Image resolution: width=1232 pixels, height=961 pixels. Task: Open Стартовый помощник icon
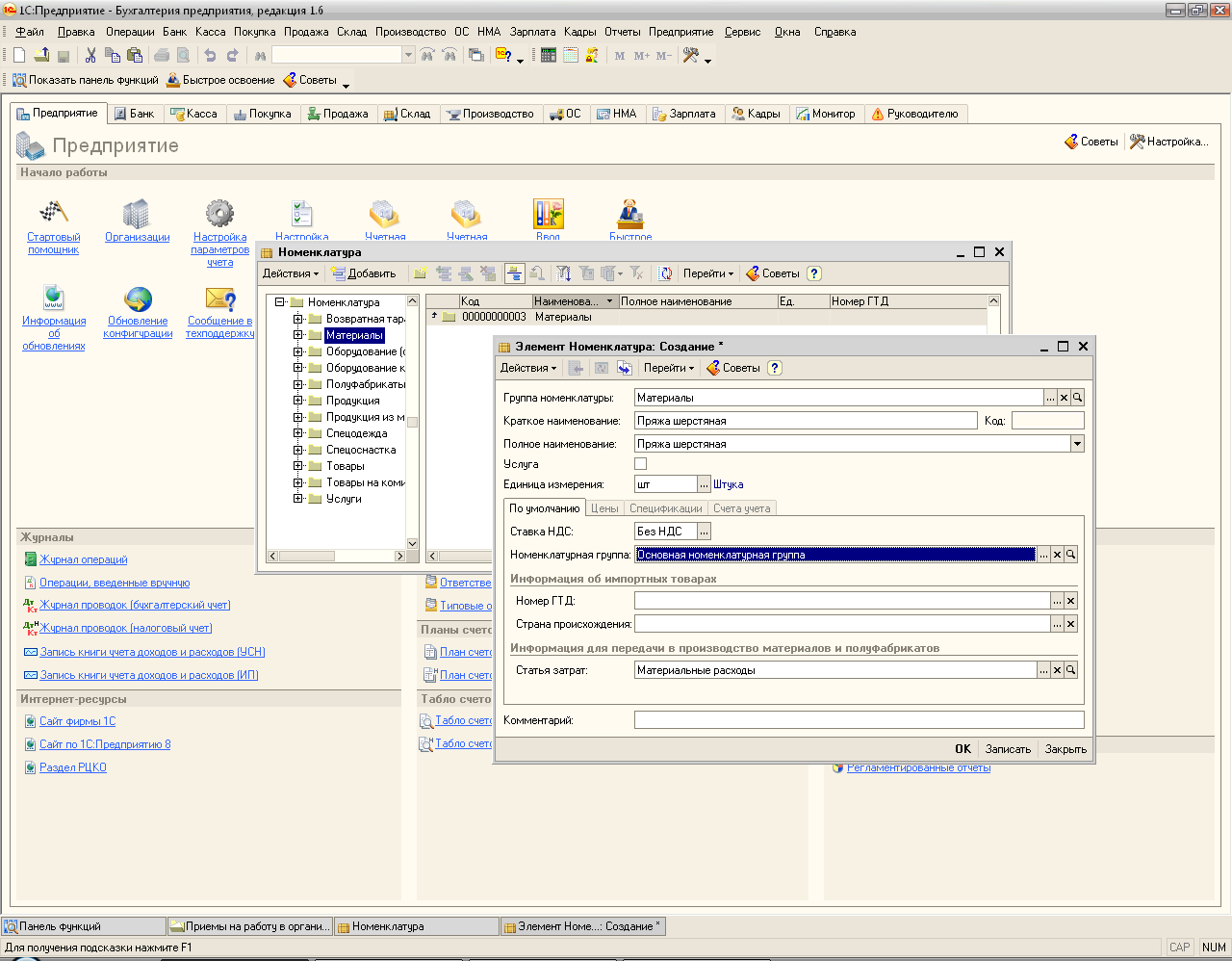pos(54,212)
